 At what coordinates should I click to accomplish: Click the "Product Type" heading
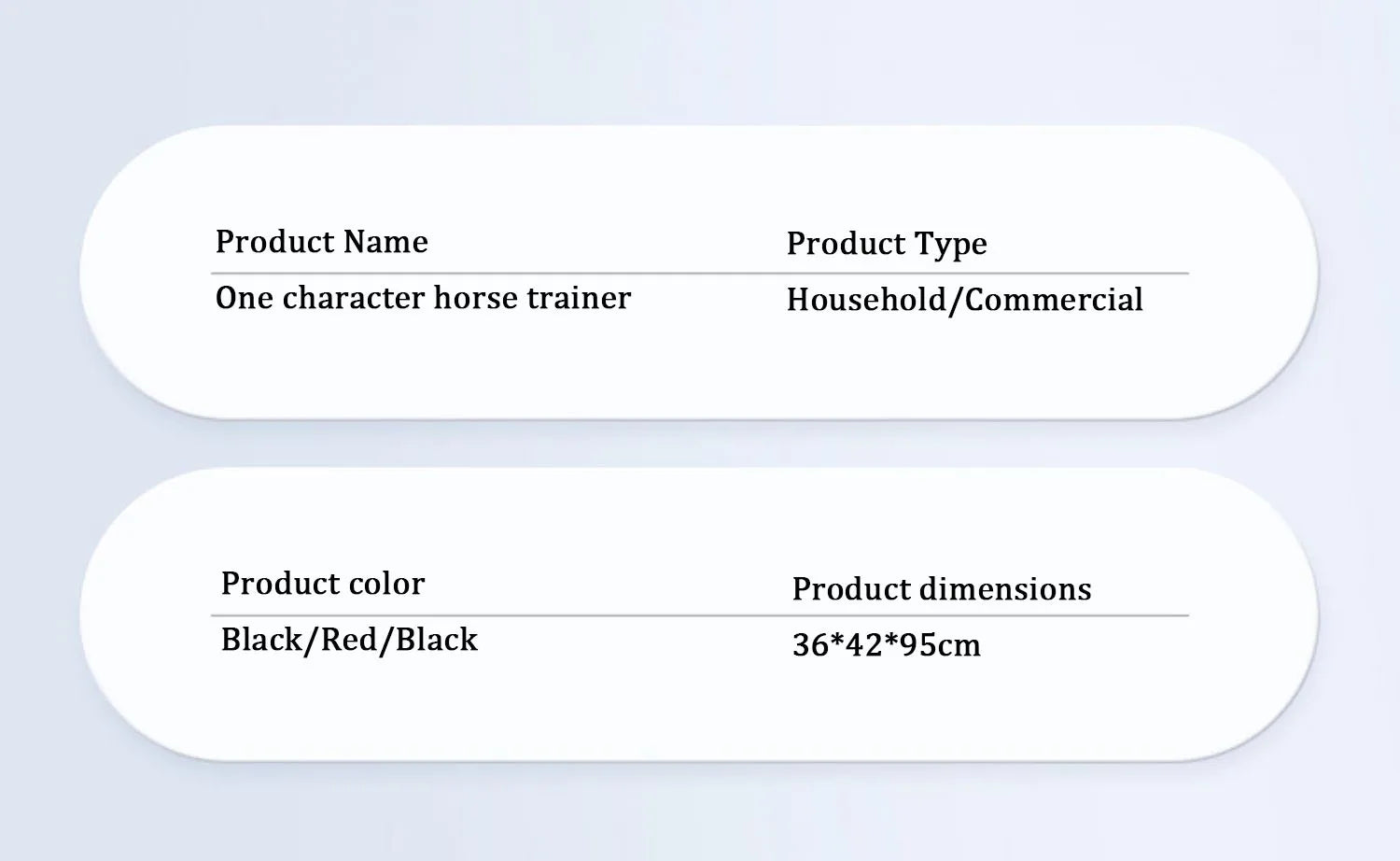tap(886, 244)
